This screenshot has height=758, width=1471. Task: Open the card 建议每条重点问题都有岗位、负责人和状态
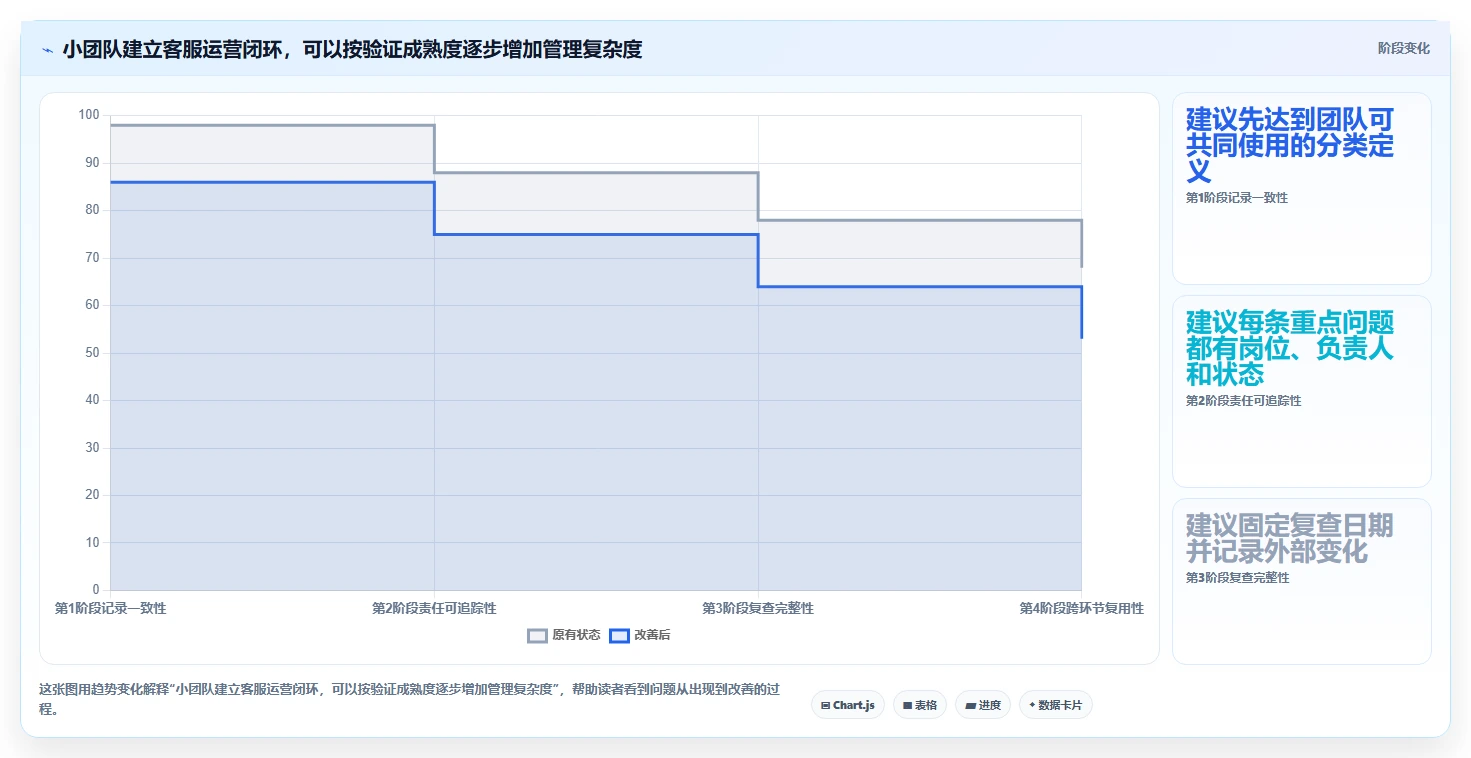pyautogui.click(x=1301, y=391)
